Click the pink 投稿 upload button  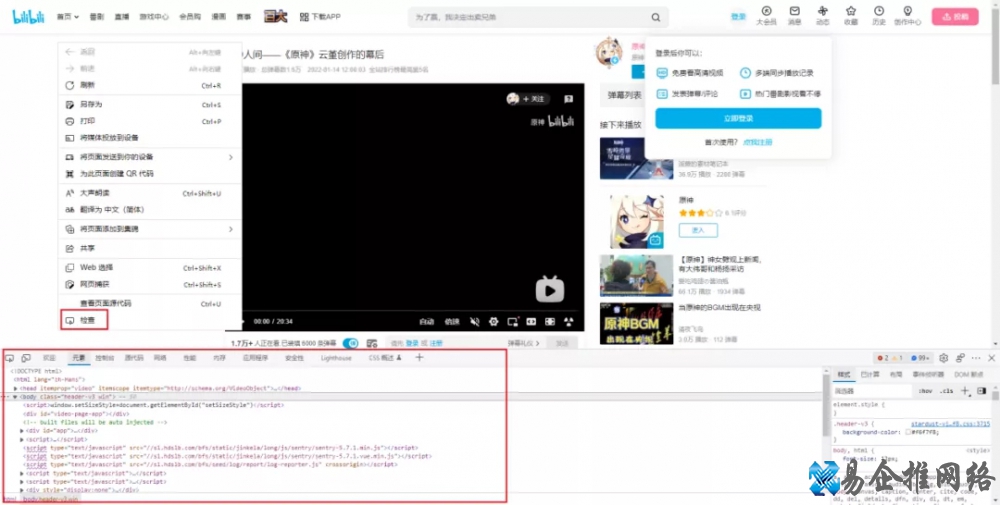point(955,17)
